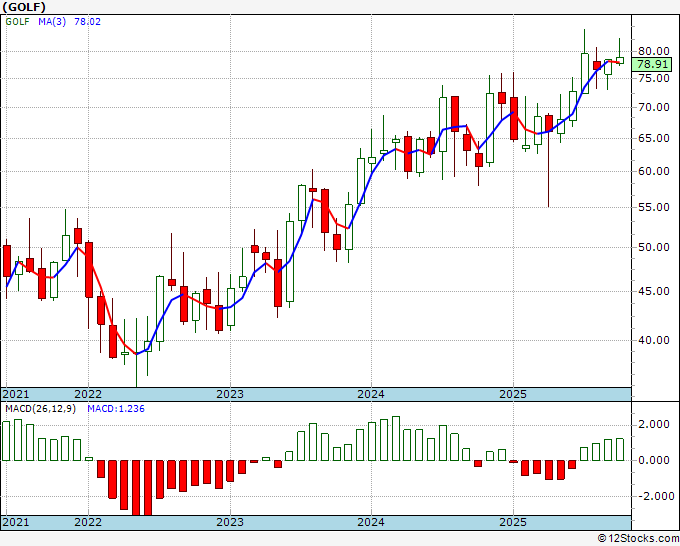Screen dimensions: 680x546
Task: Click the 0.000 MACD axis label
Action: click(x=654, y=460)
